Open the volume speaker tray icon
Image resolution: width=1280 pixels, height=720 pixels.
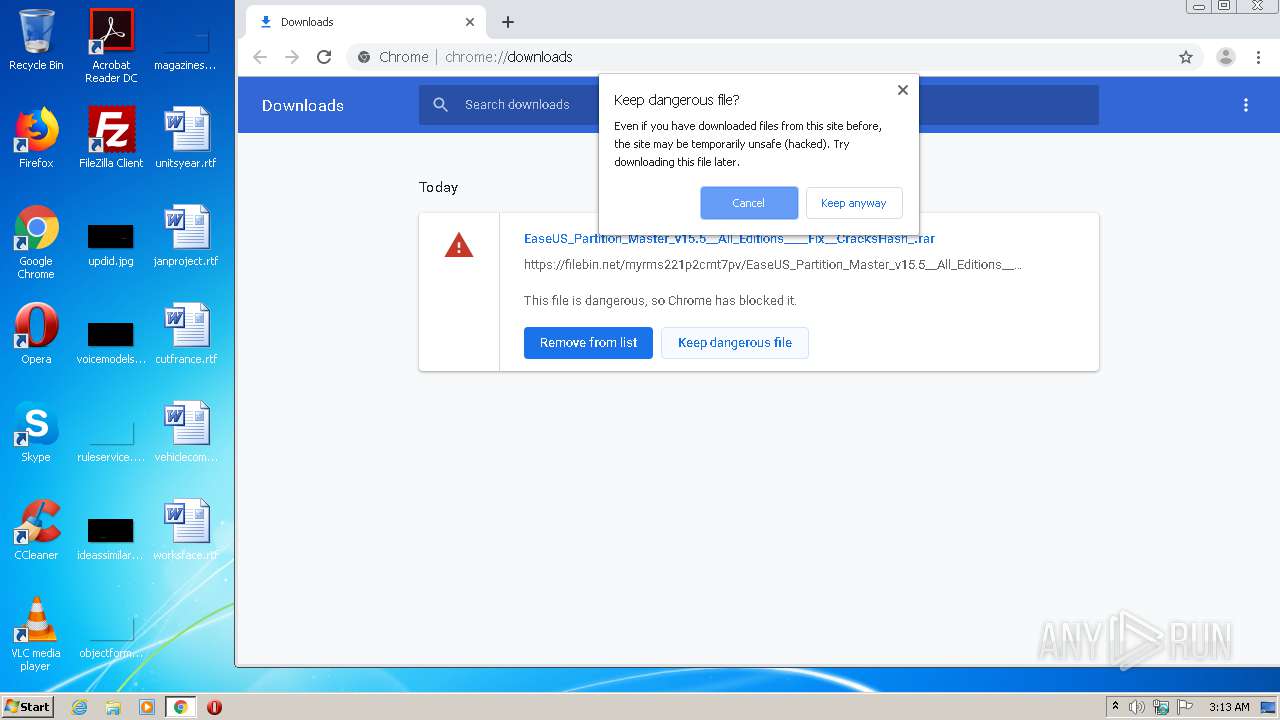pos(1137,707)
